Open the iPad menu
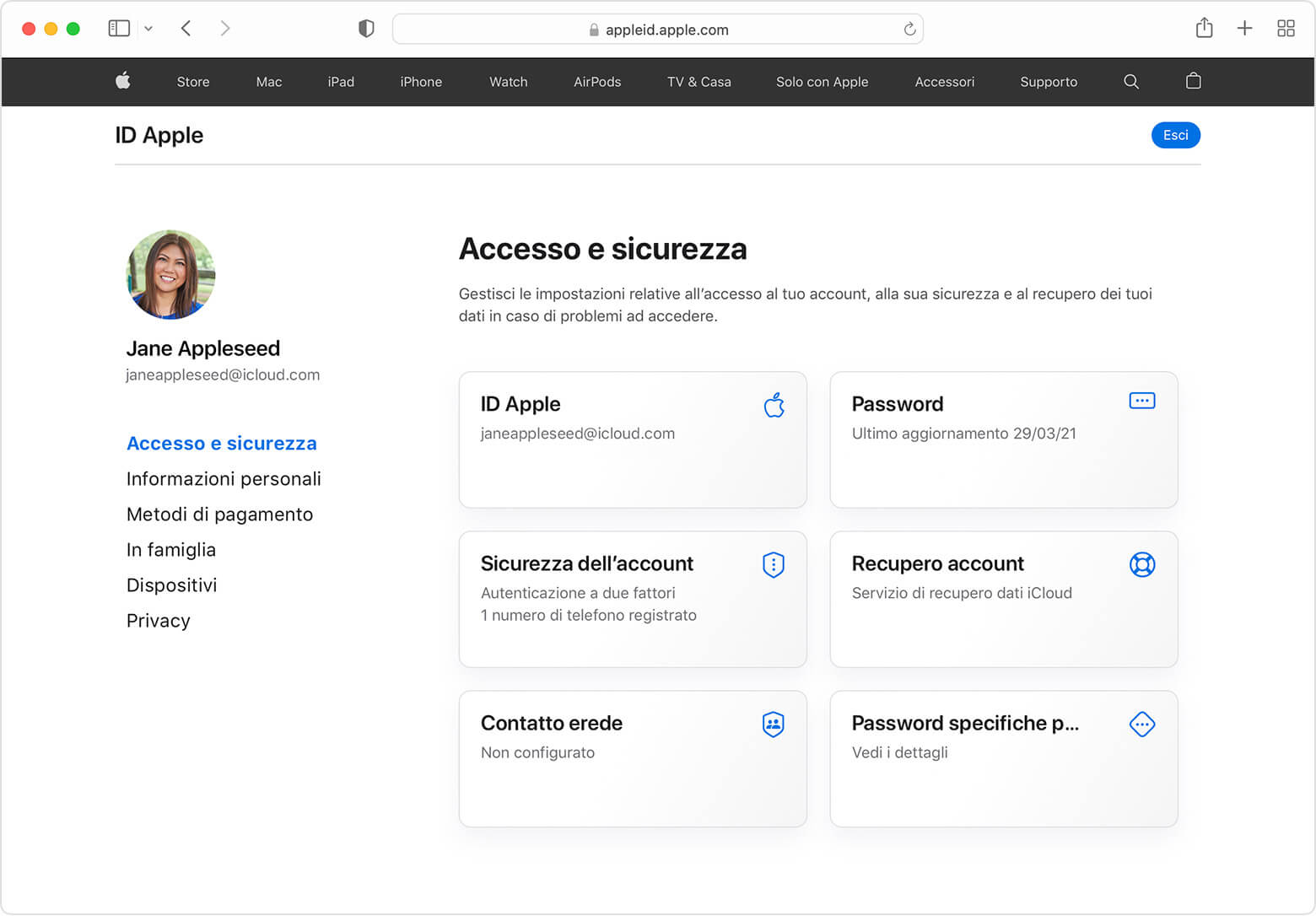Screen dimensions: 1316x916 pos(341,82)
